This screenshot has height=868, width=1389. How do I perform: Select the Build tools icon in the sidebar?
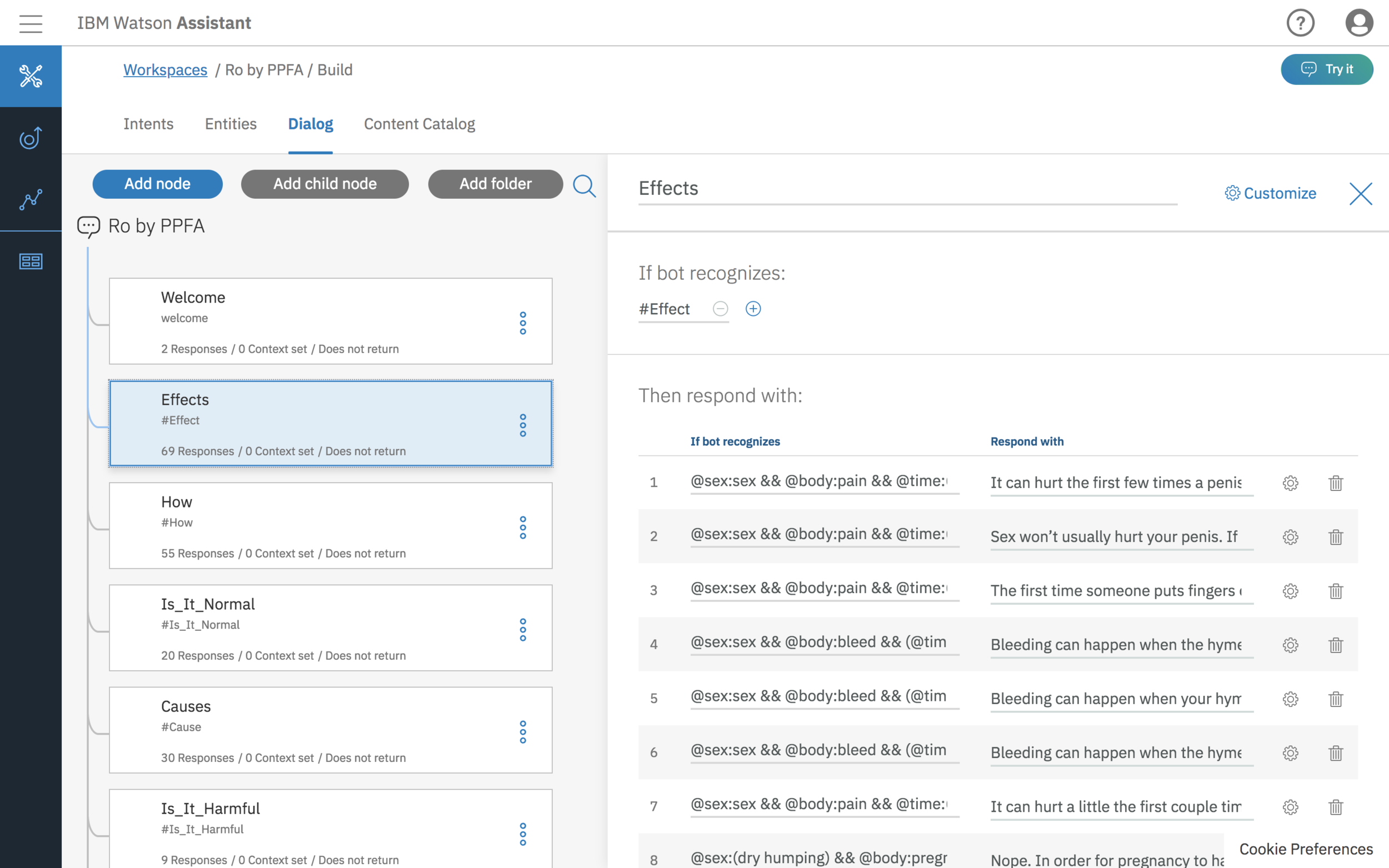[31, 76]
